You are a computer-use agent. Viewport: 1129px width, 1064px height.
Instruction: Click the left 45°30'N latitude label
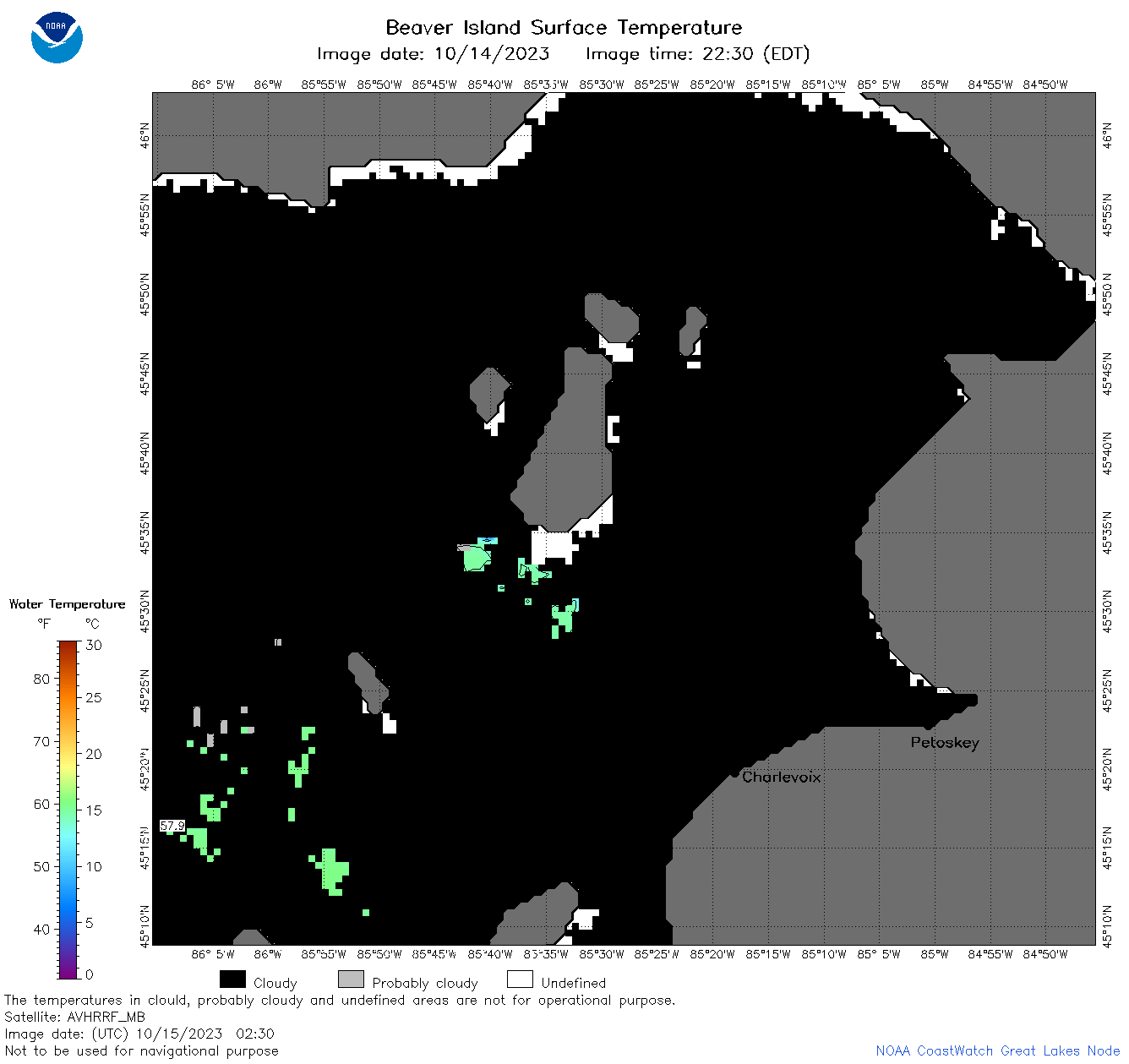[145, 611]
